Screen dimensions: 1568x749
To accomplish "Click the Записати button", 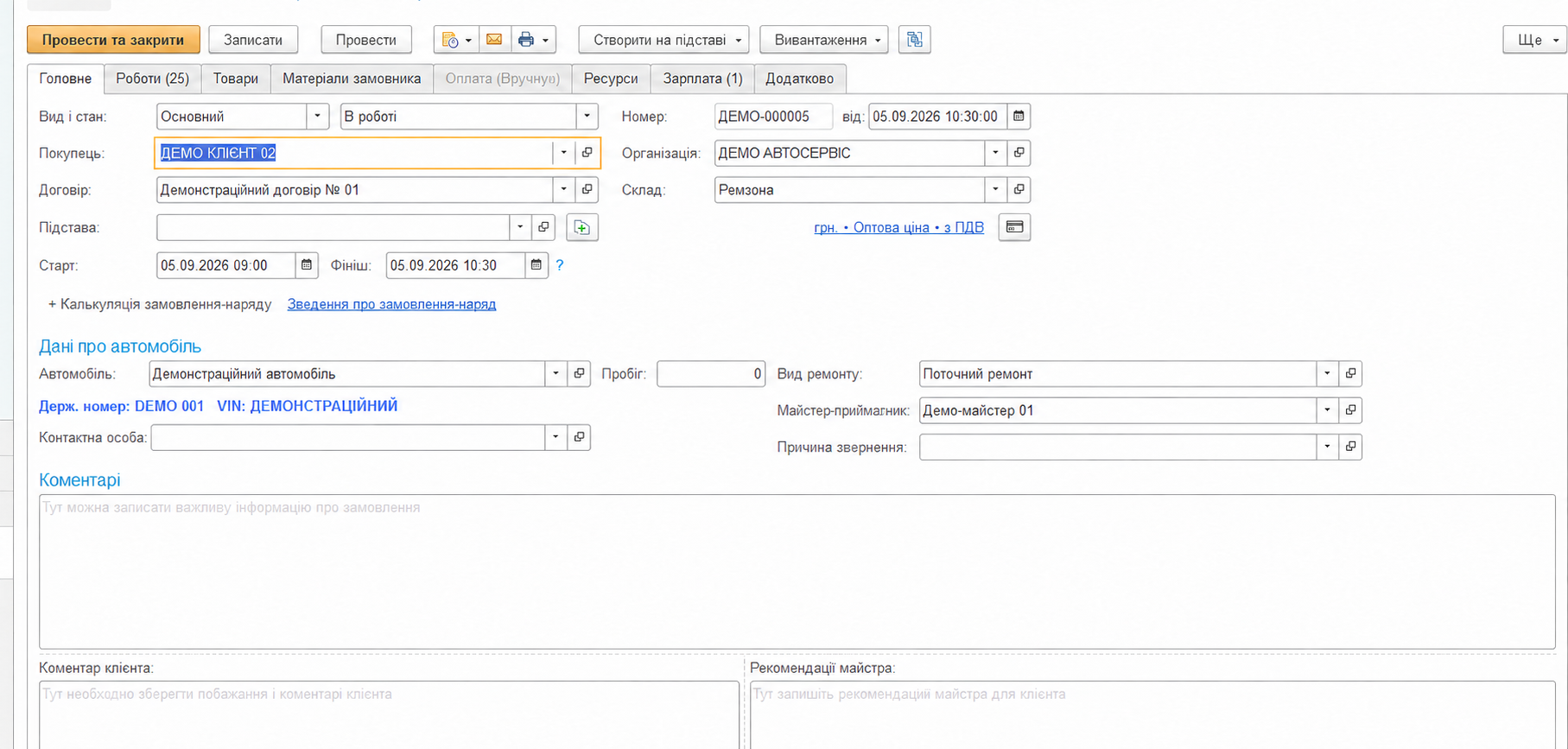I will [253, 40].
